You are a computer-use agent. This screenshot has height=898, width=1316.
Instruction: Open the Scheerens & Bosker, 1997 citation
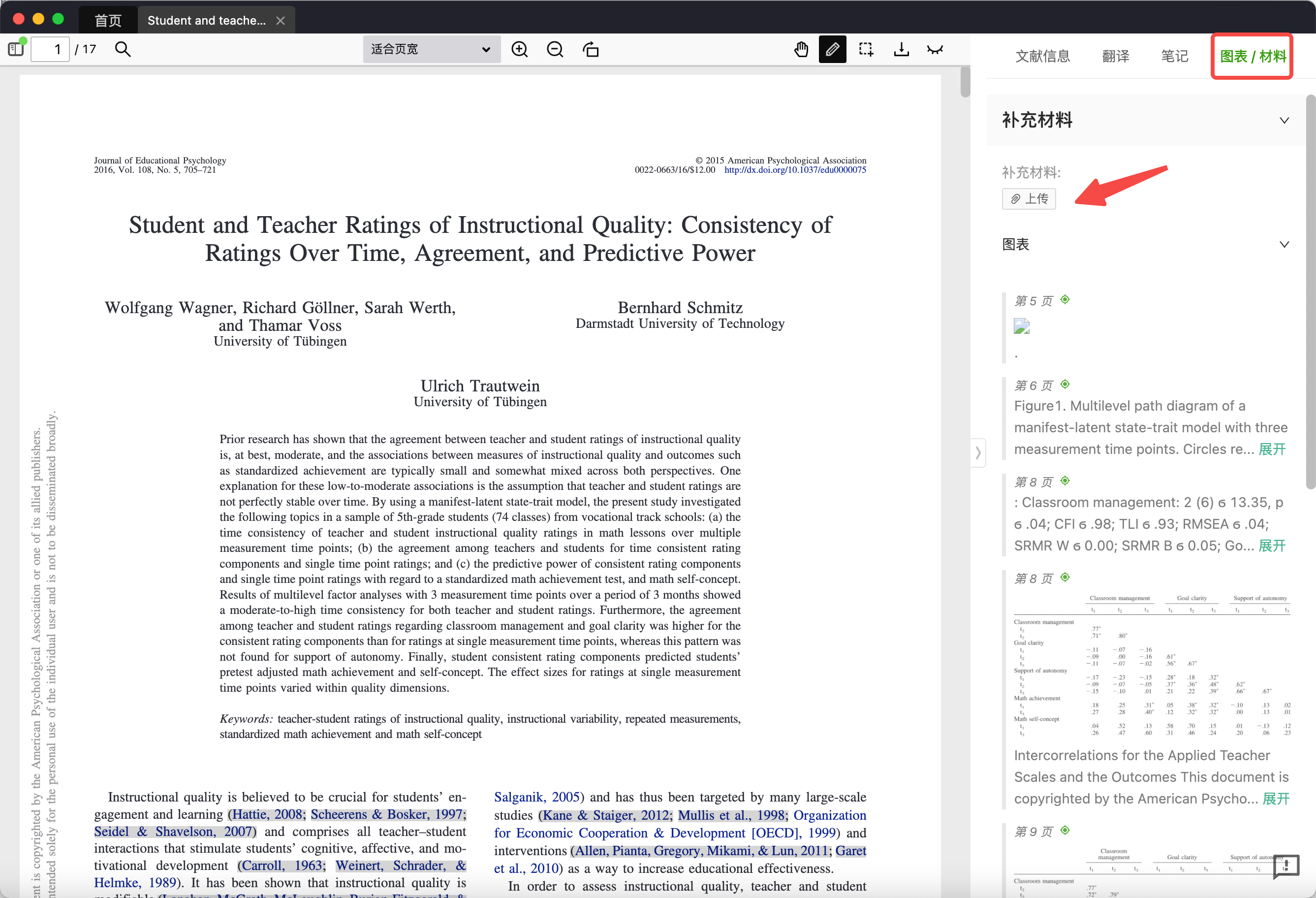[x=387, y=814]
